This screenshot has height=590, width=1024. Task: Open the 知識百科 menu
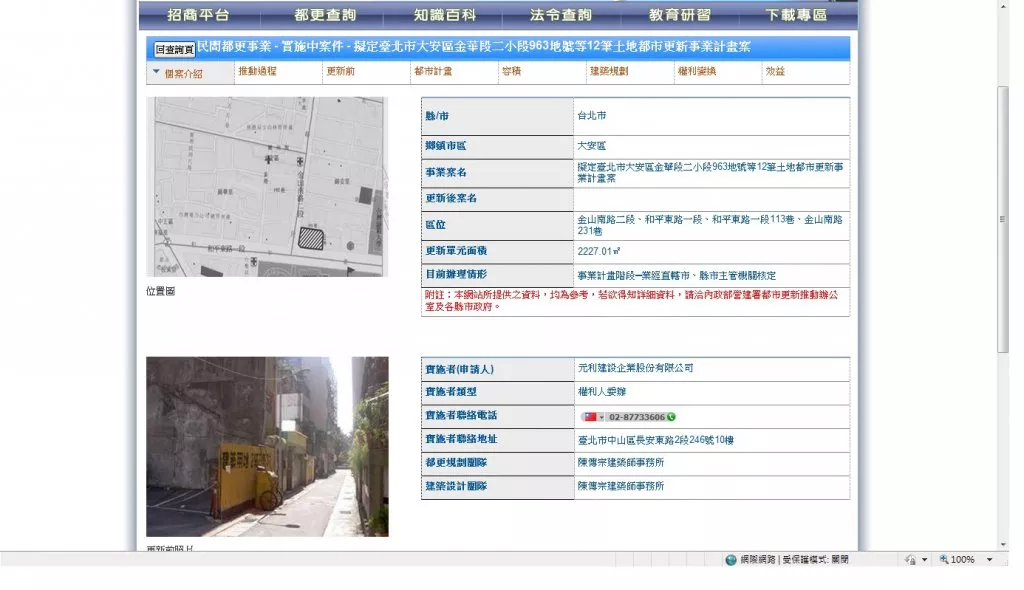445,15
